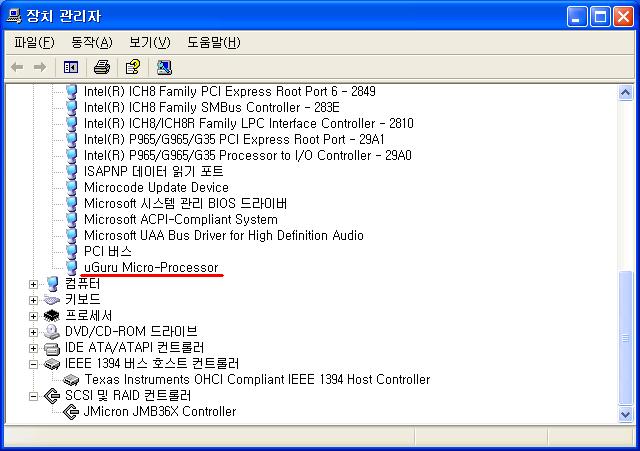Select Microsoft 시스템 관리 BIOS 드라이버
640x451 pixels.
click(x=185, y=203)
